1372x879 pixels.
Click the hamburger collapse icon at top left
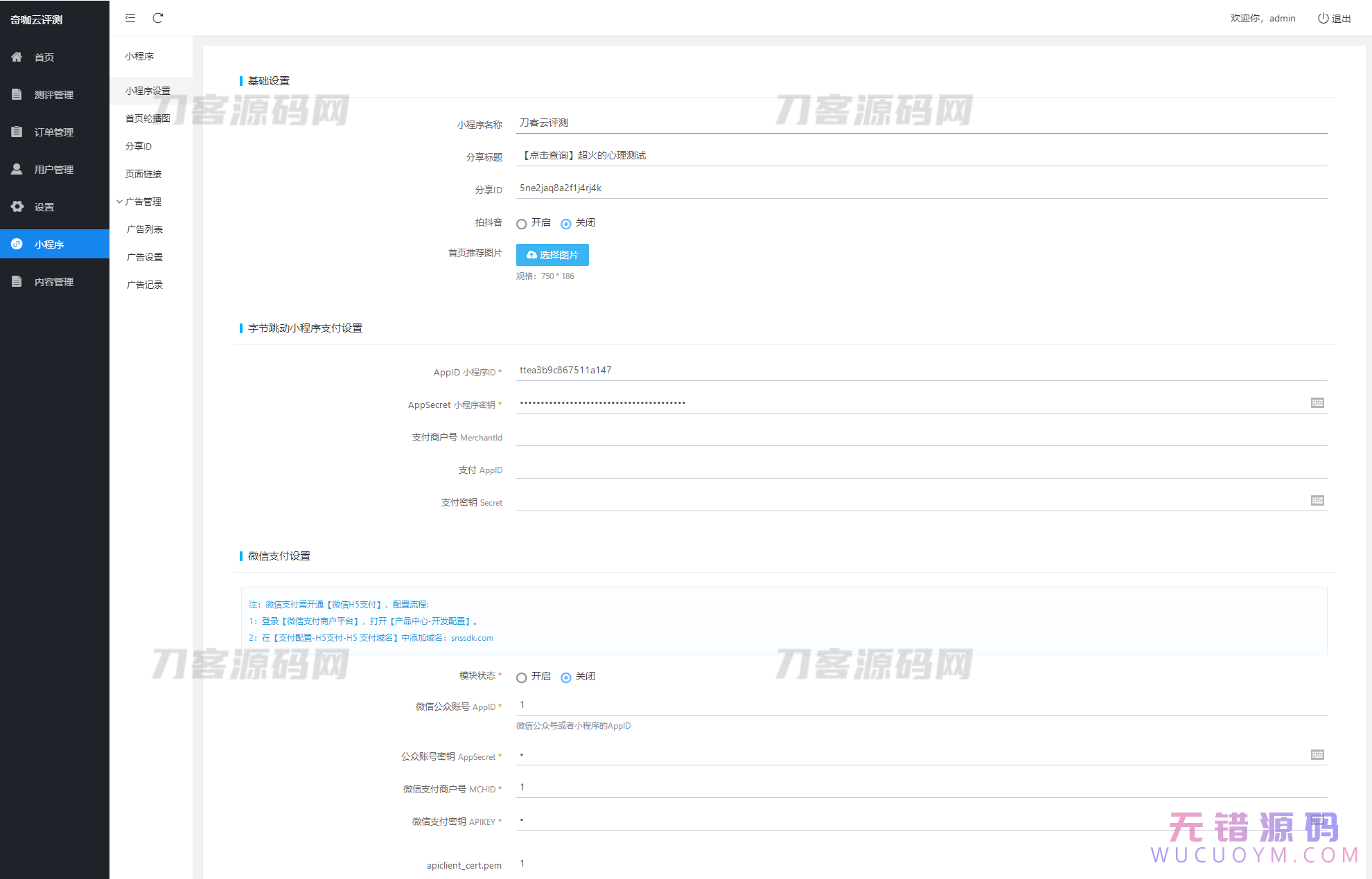point(130,18)
